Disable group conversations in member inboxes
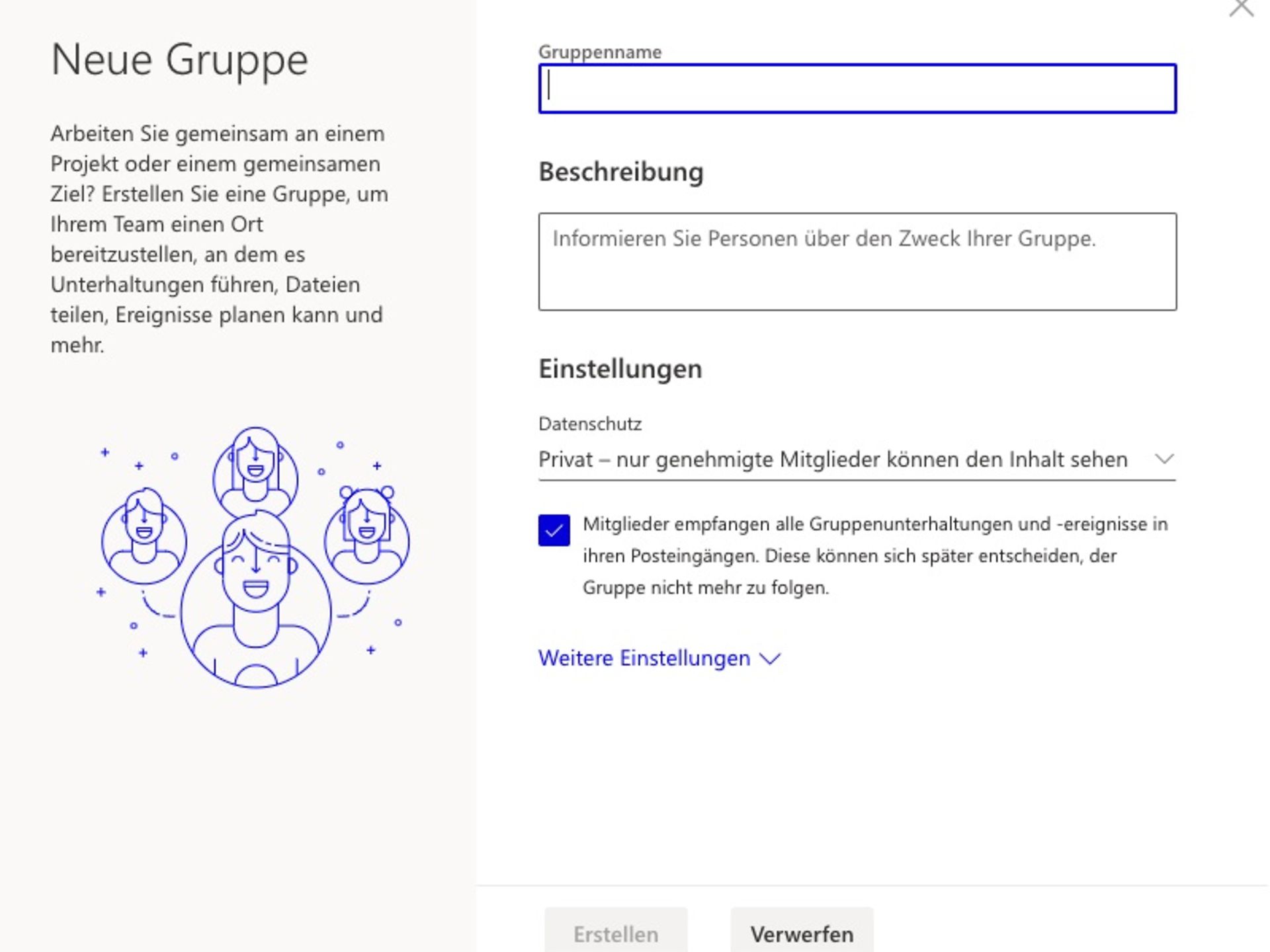 pyautogui.click(x=554, y=529)
